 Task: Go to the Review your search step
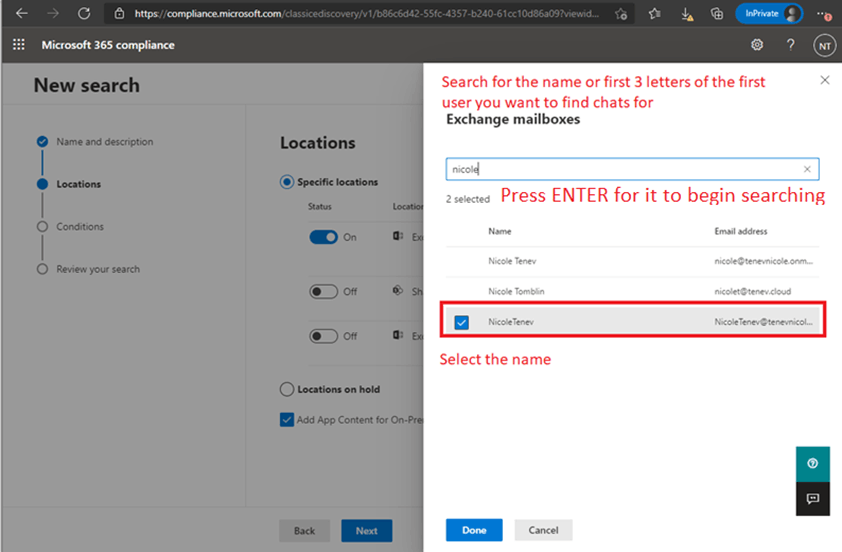98,269
